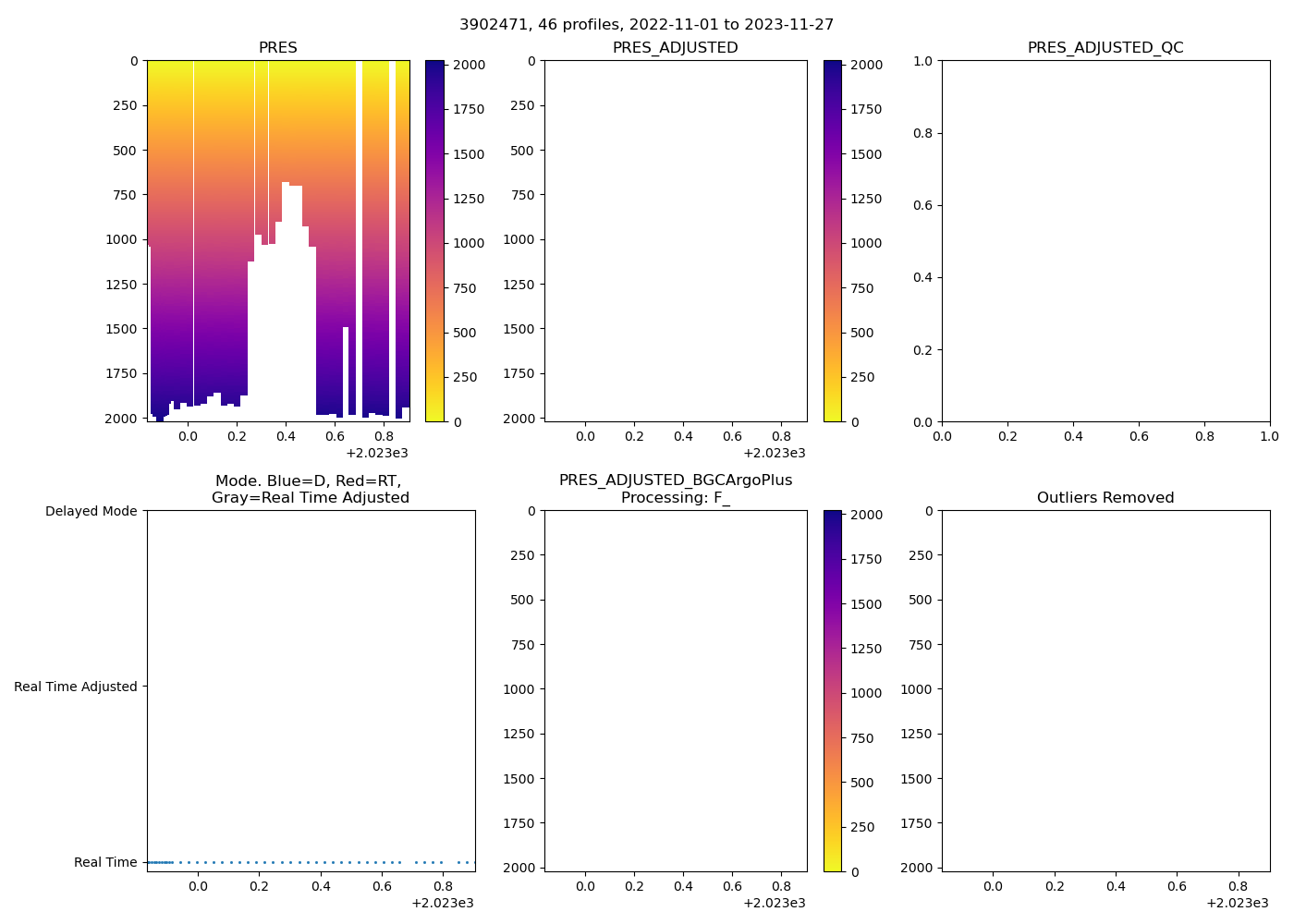Image resolution: width=1294 pixels, height=924 pixels.
Task: Select the Outliers Removed plot title
Action: tap(1105, 498)
